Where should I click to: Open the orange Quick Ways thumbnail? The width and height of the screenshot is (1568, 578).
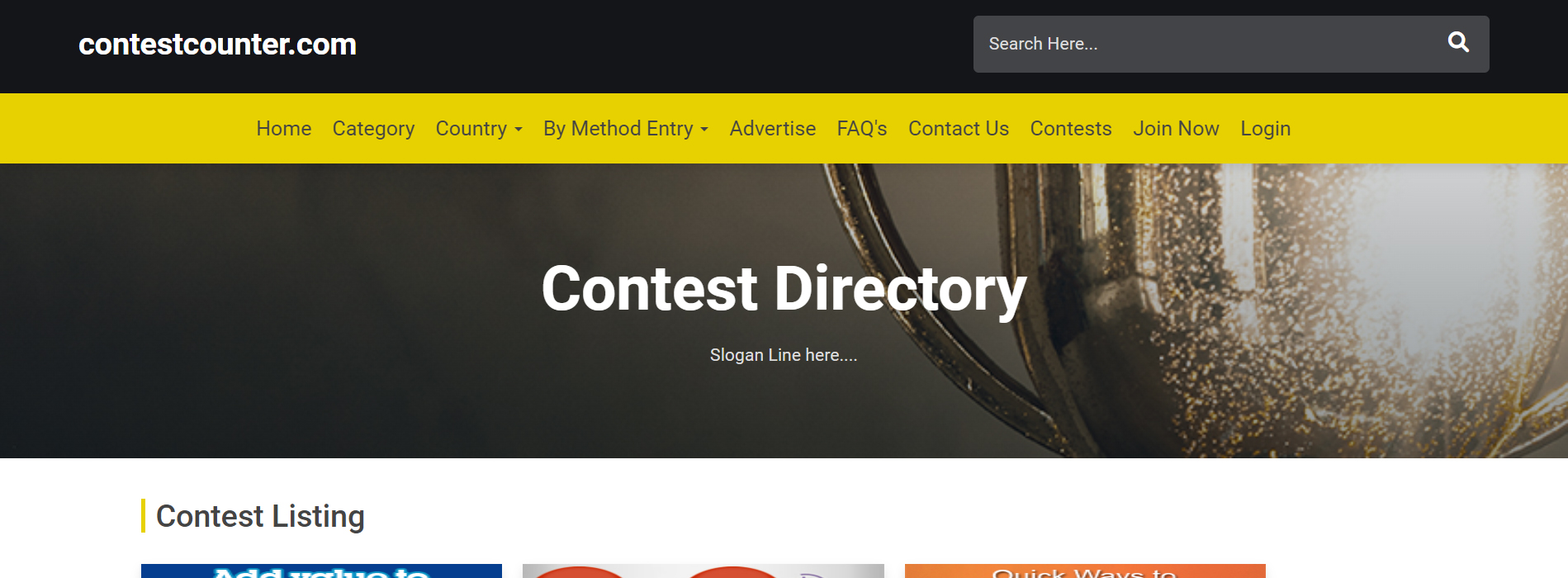coord(1085,571)
